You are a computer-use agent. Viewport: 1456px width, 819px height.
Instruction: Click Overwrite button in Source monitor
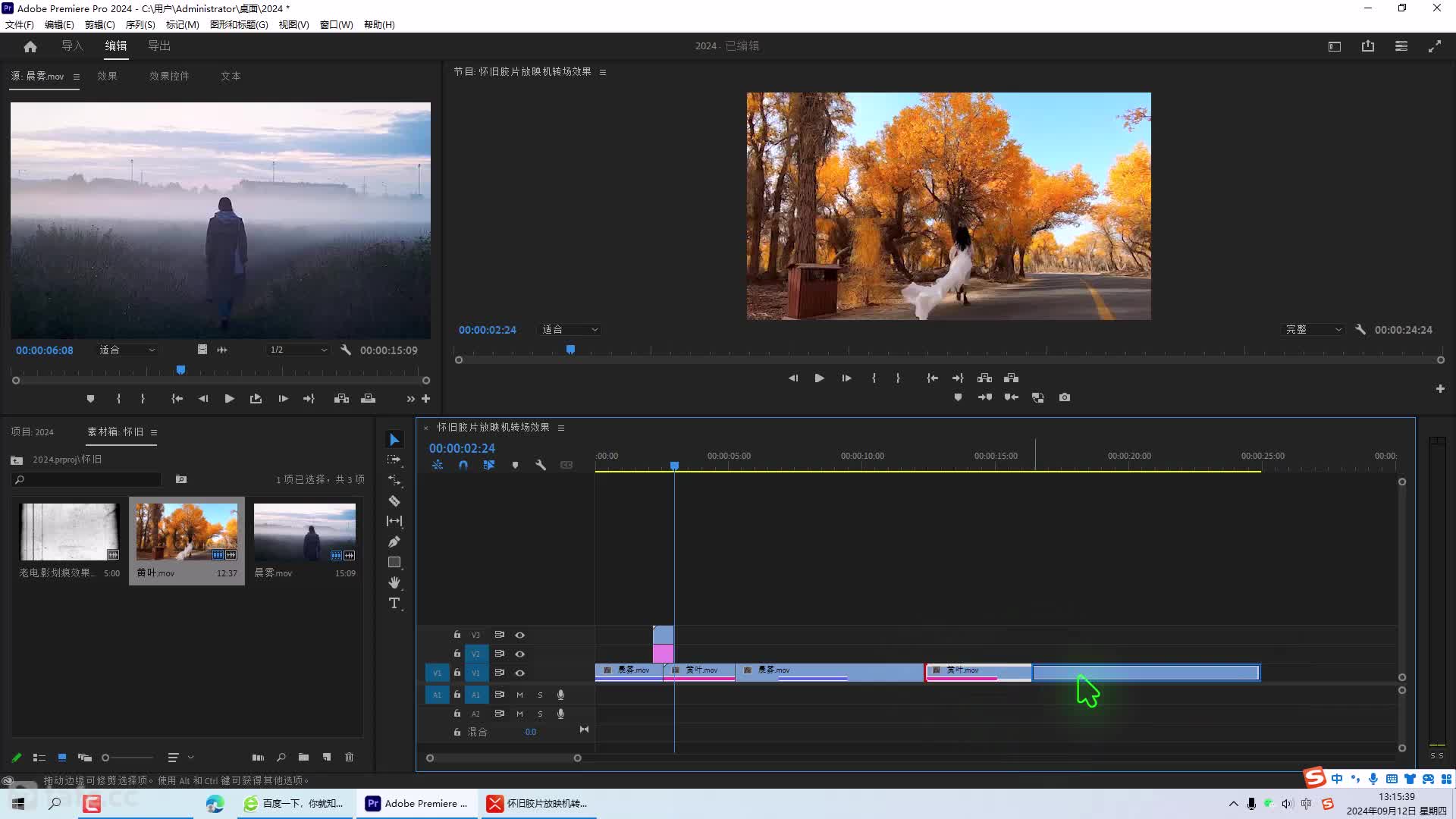(x=368, y=398)
